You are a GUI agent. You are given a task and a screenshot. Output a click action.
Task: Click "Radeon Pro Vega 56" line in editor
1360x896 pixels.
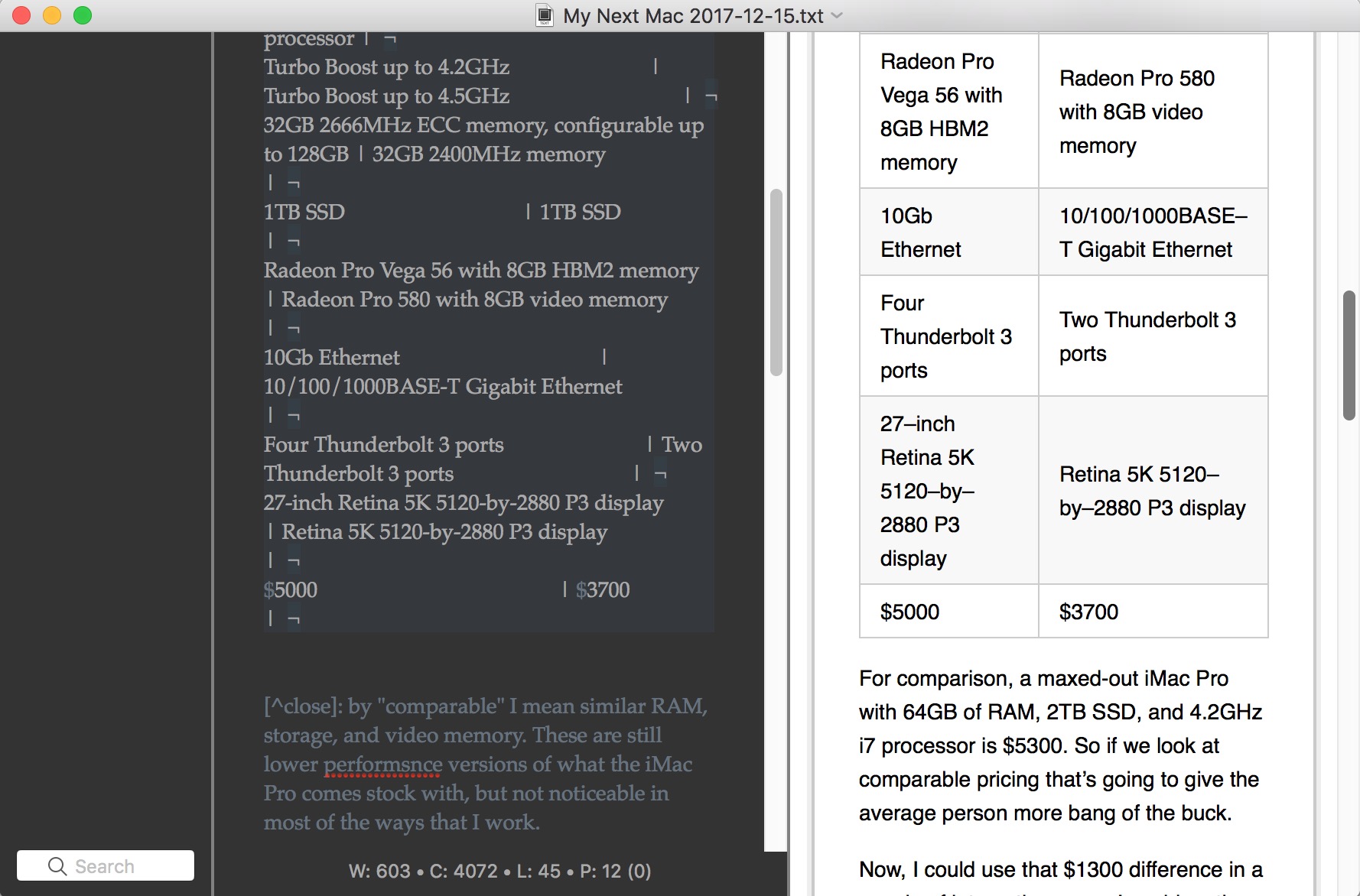tap(481, 270)
